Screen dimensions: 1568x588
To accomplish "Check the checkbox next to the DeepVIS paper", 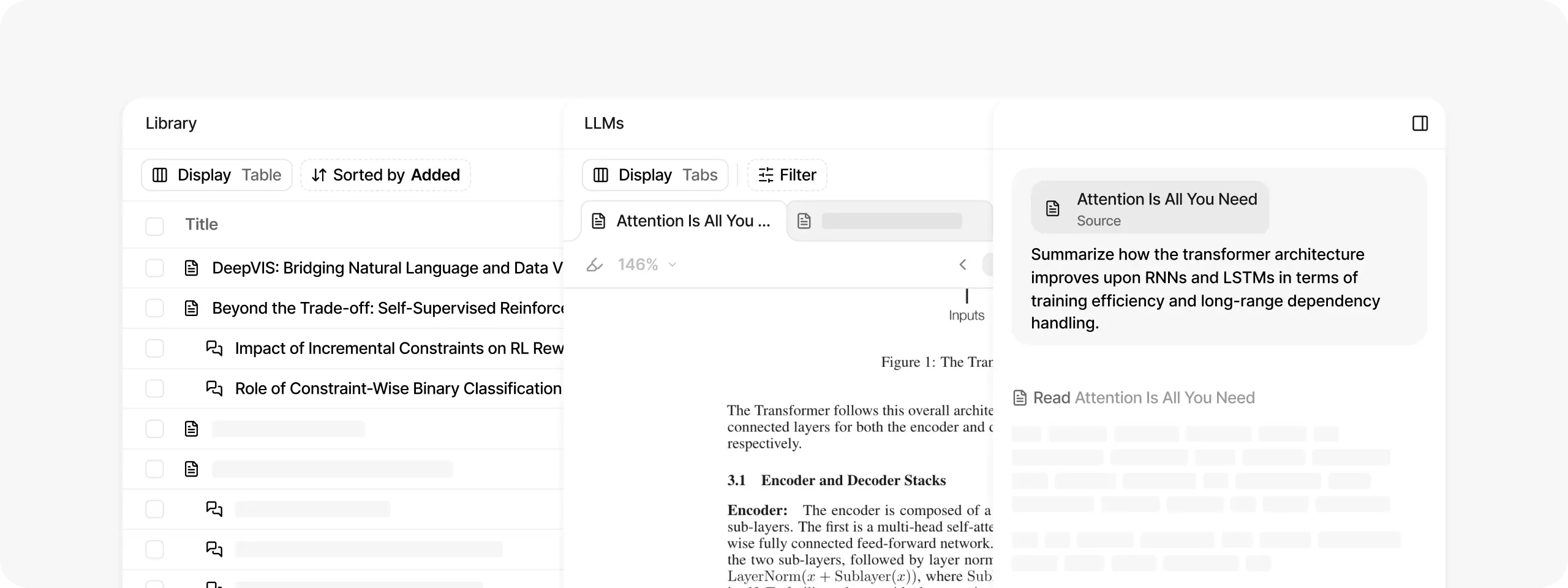I will pyautogui.click(x=155, y=268).
